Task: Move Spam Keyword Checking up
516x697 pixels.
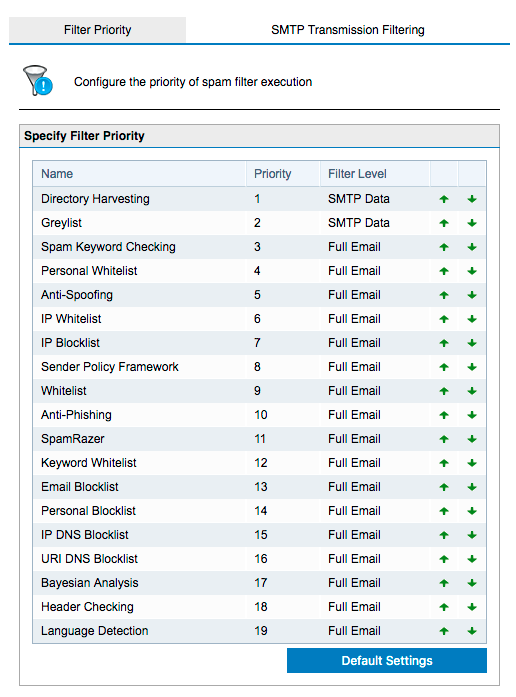Action: tap(444, 247)
